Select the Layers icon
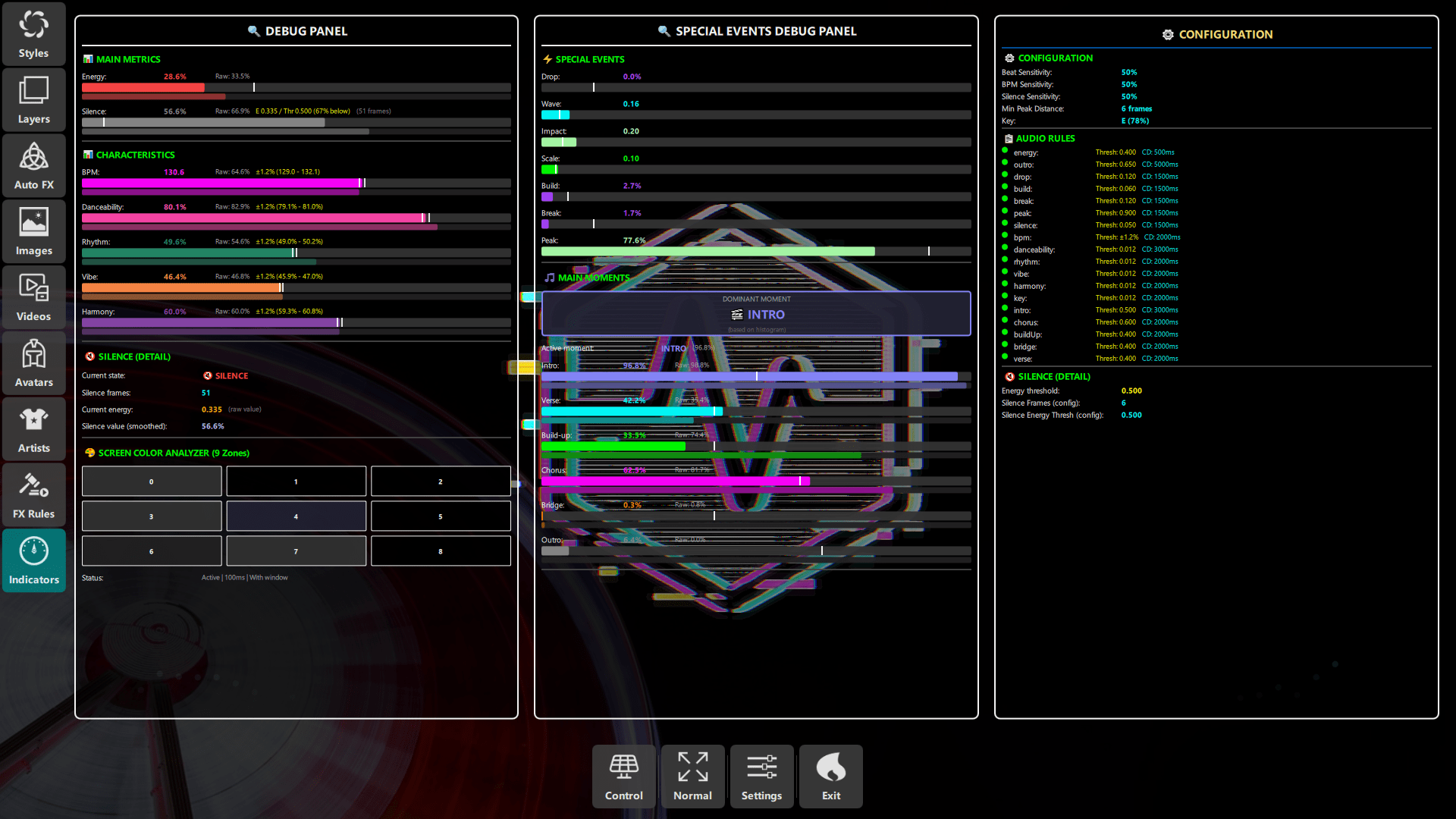This screenshot has width=1456, height=819. point(33,99)
